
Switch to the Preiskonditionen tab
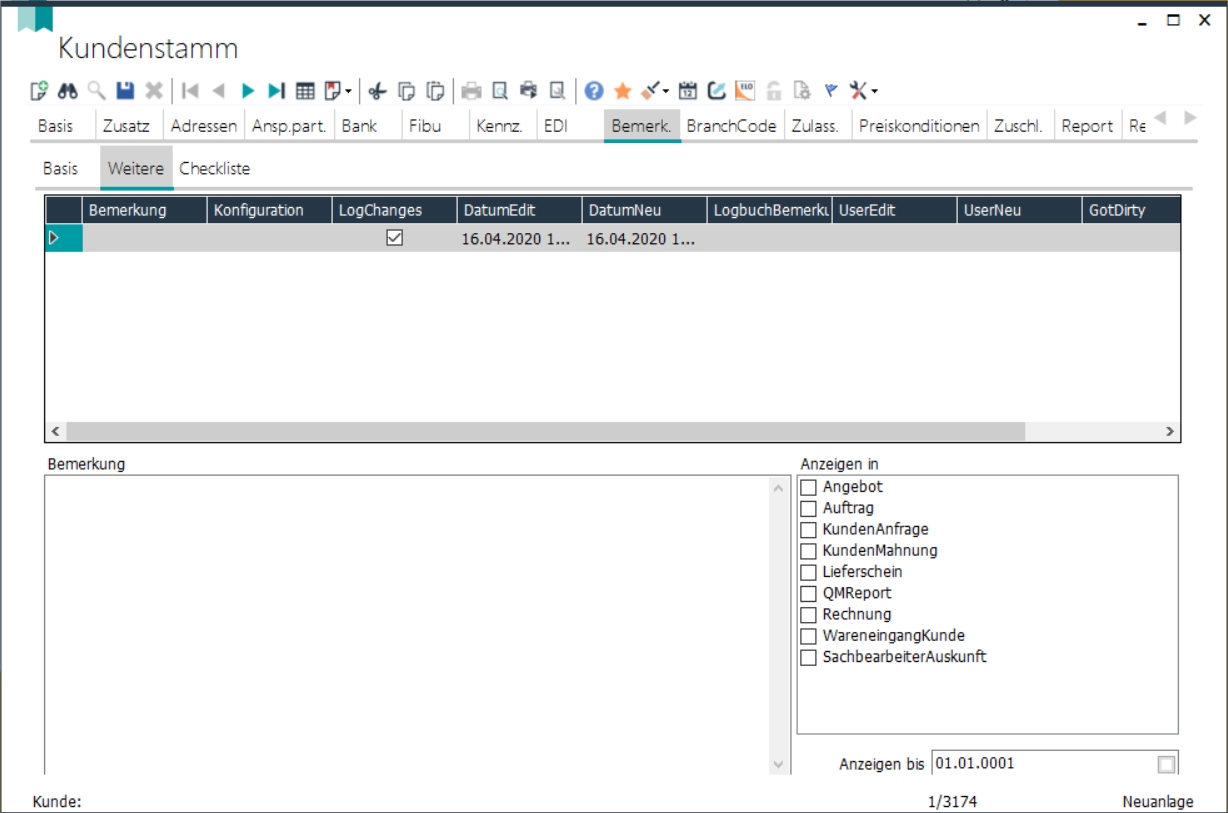click(919, 126)
